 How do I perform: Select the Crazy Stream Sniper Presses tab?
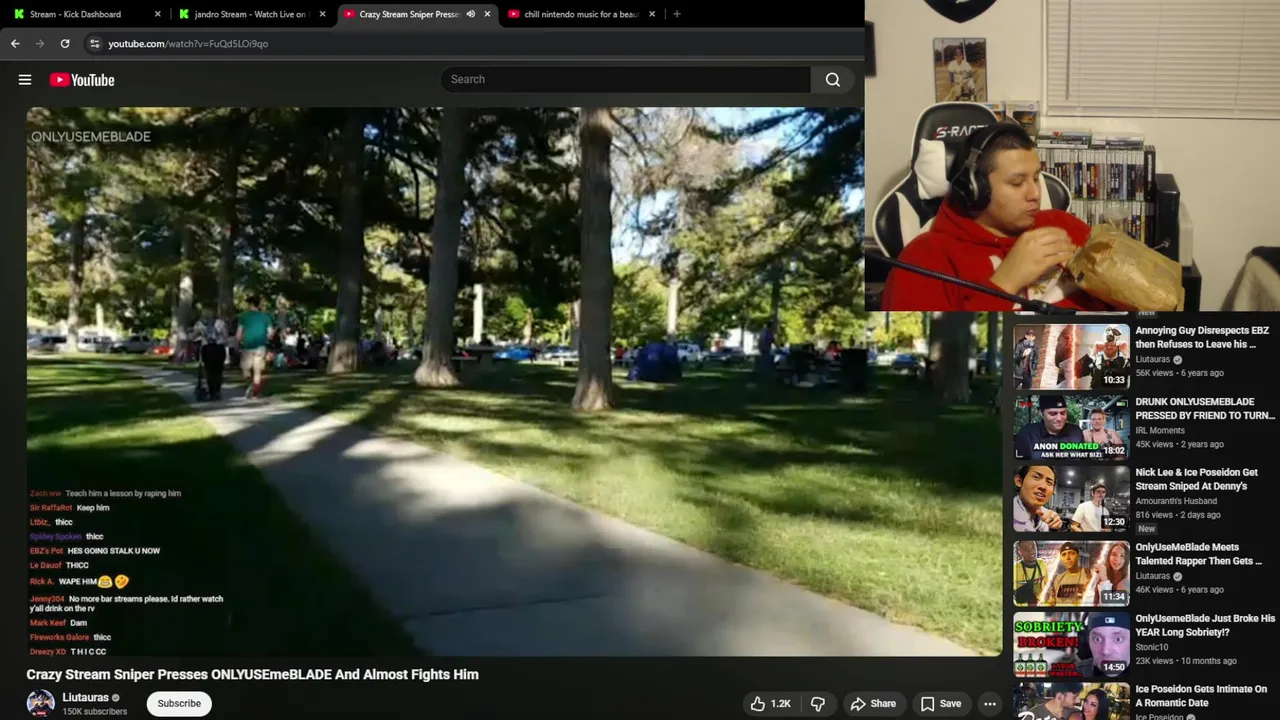point(409,14)
